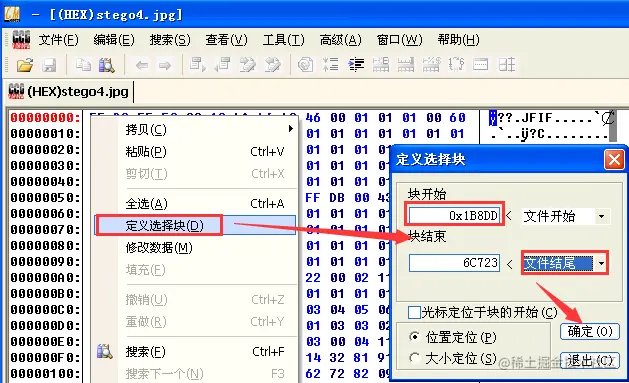Click the binoculars find icon in toolbar
629x383 pixels.
107,65
